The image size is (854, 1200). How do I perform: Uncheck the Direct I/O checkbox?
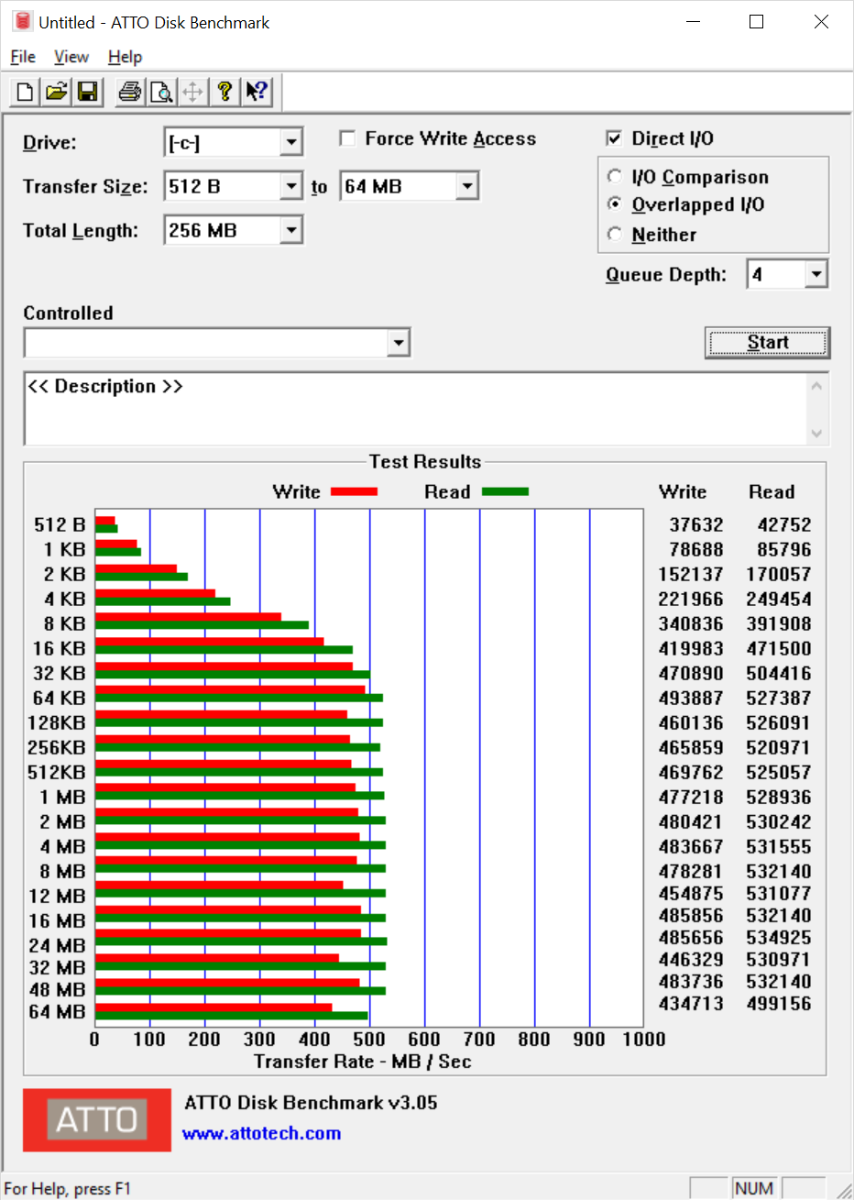coord(614,139)
